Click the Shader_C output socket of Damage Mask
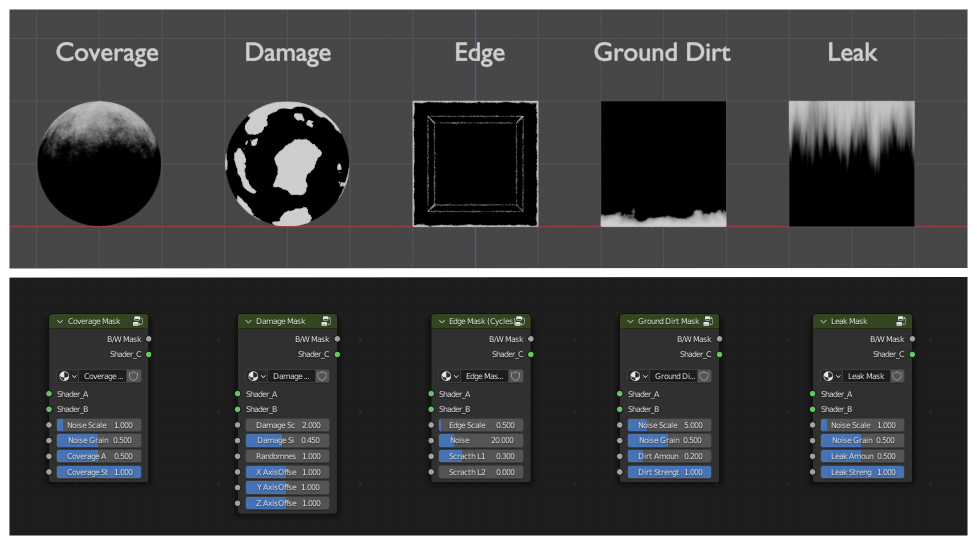977x545 pixels. [337, 354]
